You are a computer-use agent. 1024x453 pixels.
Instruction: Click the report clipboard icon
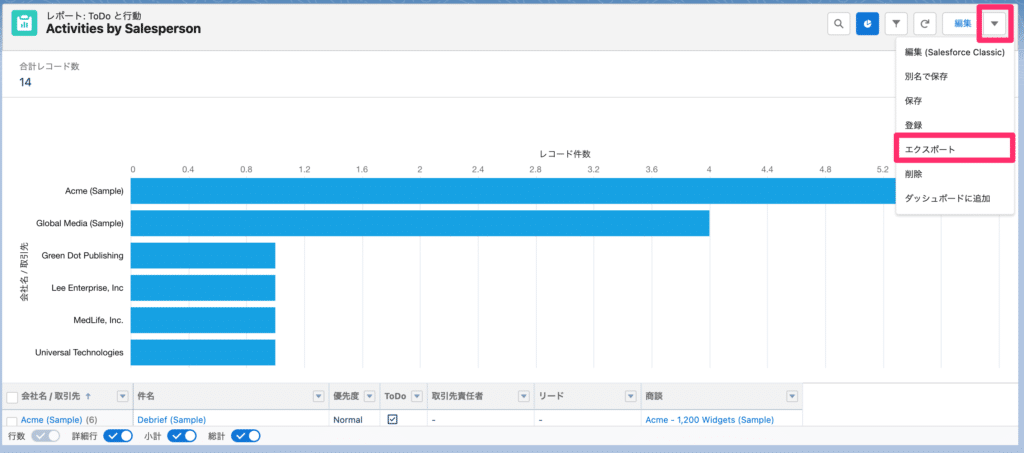24,23
